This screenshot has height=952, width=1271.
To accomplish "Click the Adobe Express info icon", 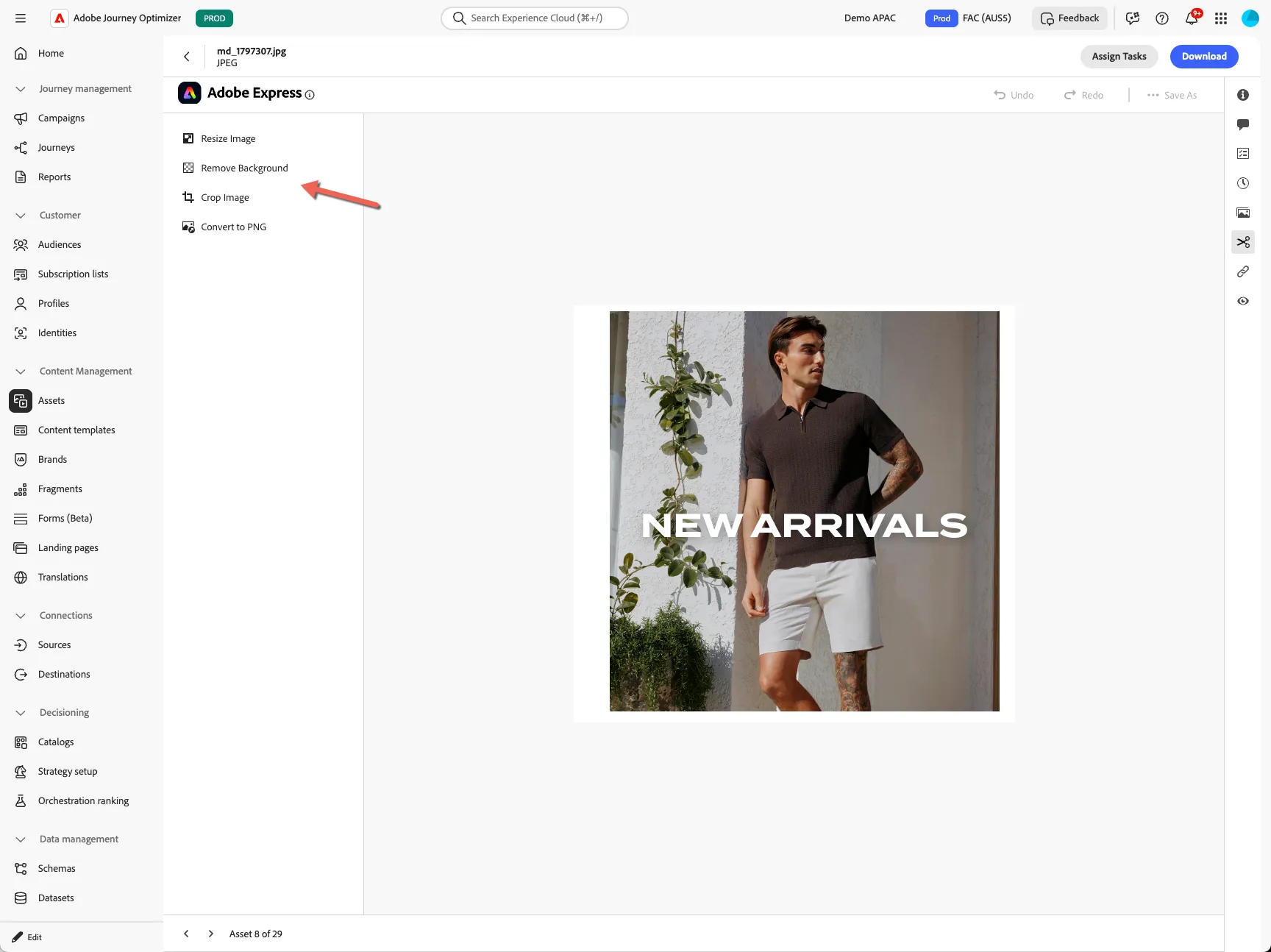I will (x=310, y=95).
